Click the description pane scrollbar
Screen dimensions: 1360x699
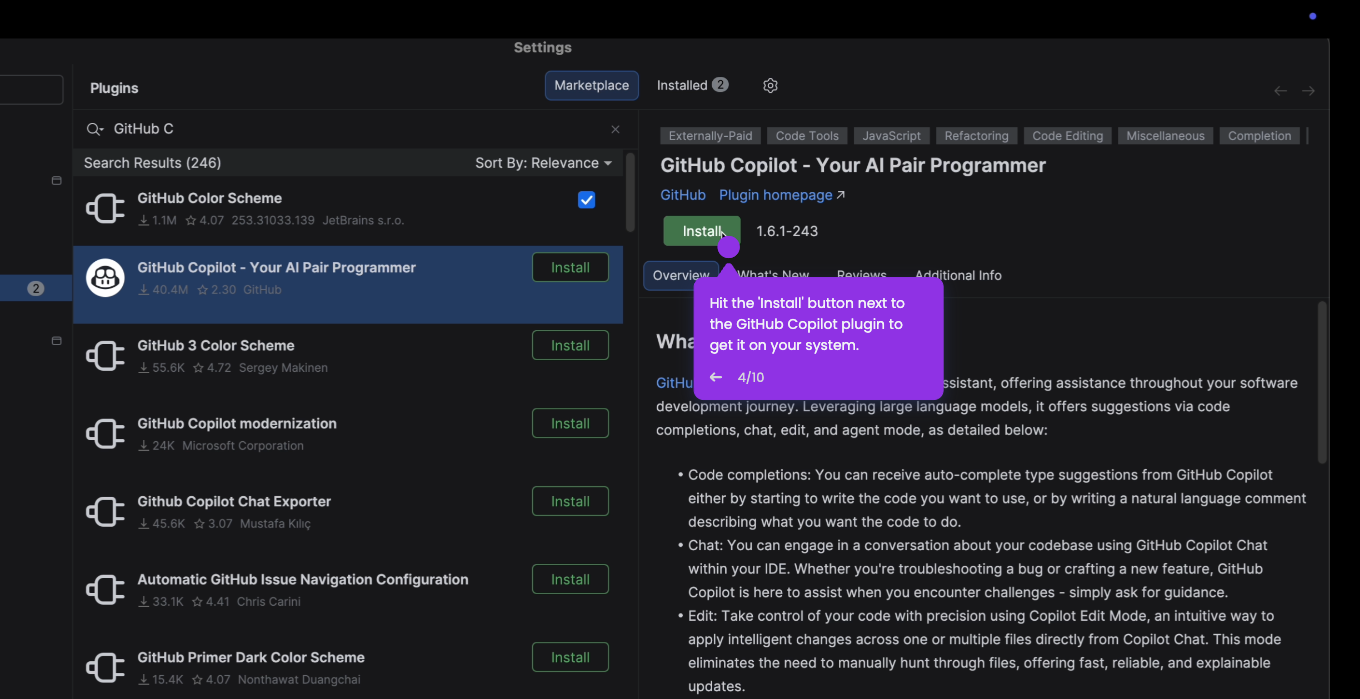point(1322,382)
